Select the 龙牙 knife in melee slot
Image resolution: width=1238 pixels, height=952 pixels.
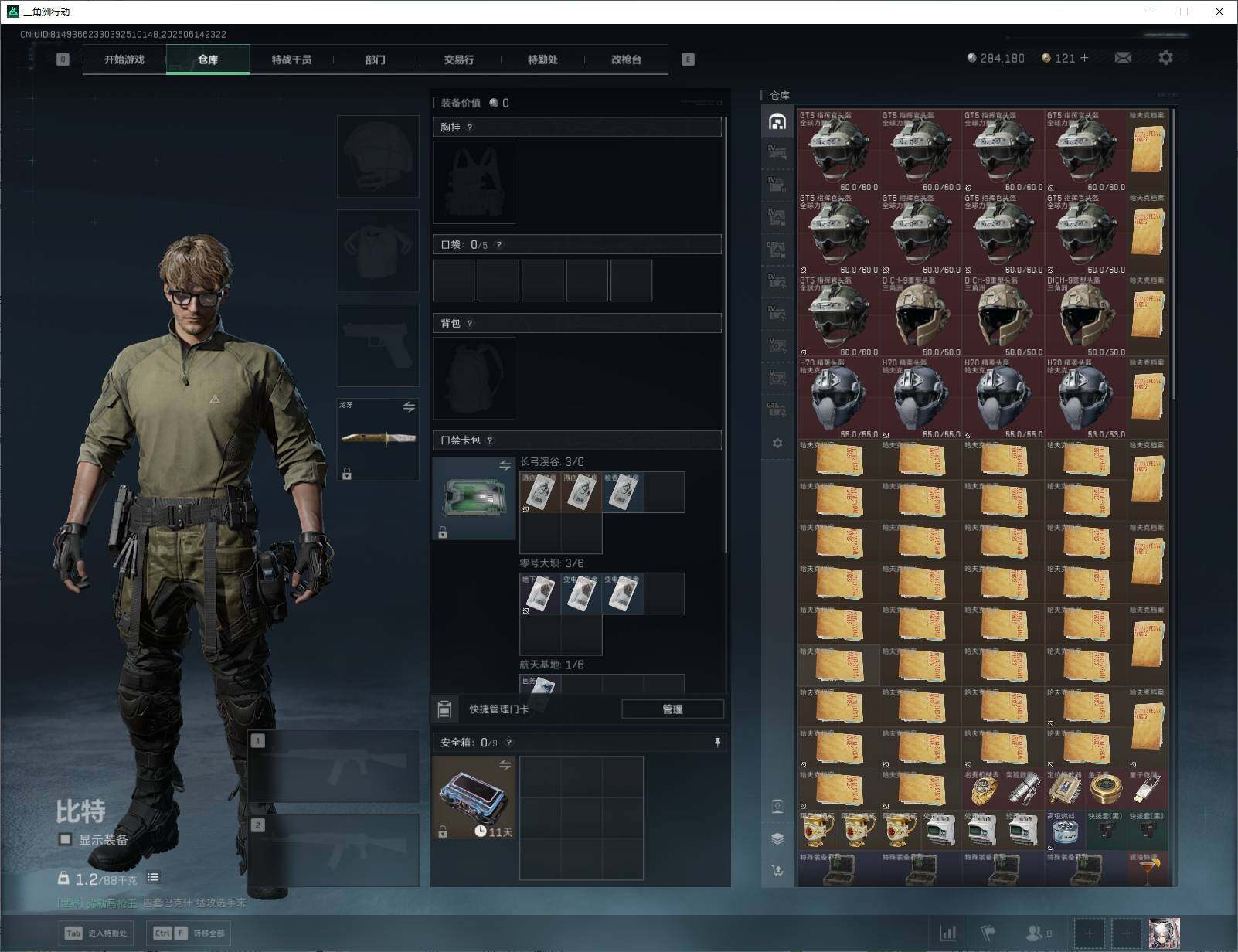point(378,440)
